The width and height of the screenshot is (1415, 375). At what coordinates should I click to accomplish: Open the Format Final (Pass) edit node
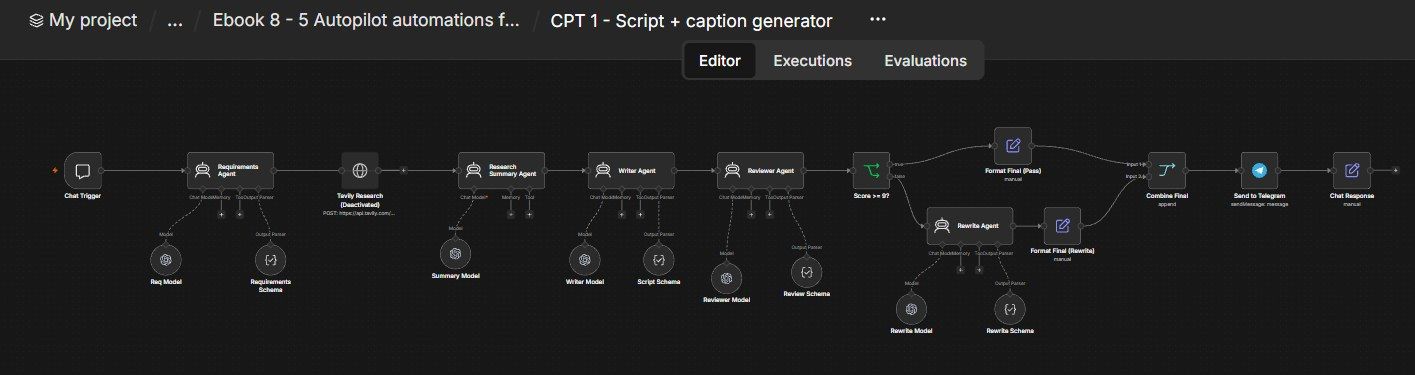point(1012,146)
